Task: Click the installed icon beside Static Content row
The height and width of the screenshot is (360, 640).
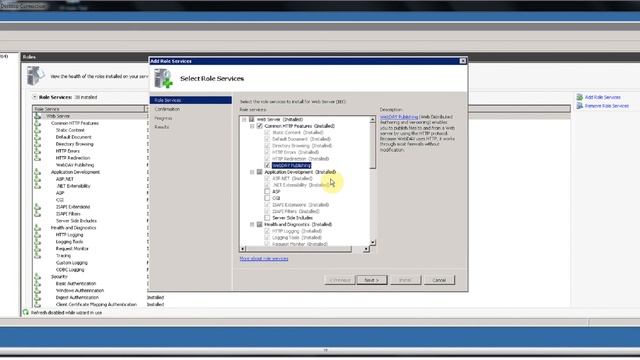Action: tap(38, 130)
